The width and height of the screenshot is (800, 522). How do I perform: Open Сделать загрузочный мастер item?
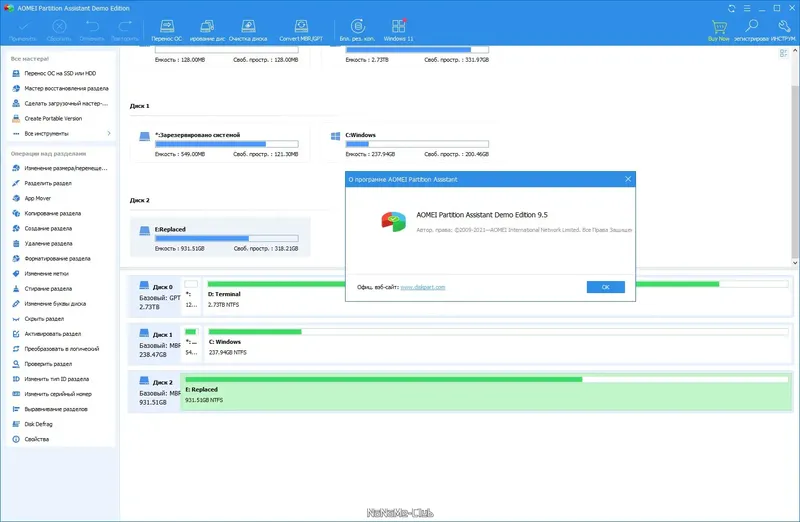(60, 103)
